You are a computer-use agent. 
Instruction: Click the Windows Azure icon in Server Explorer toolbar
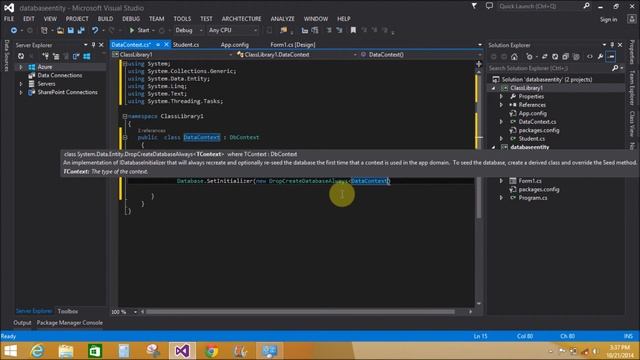(x=87, y=56)
